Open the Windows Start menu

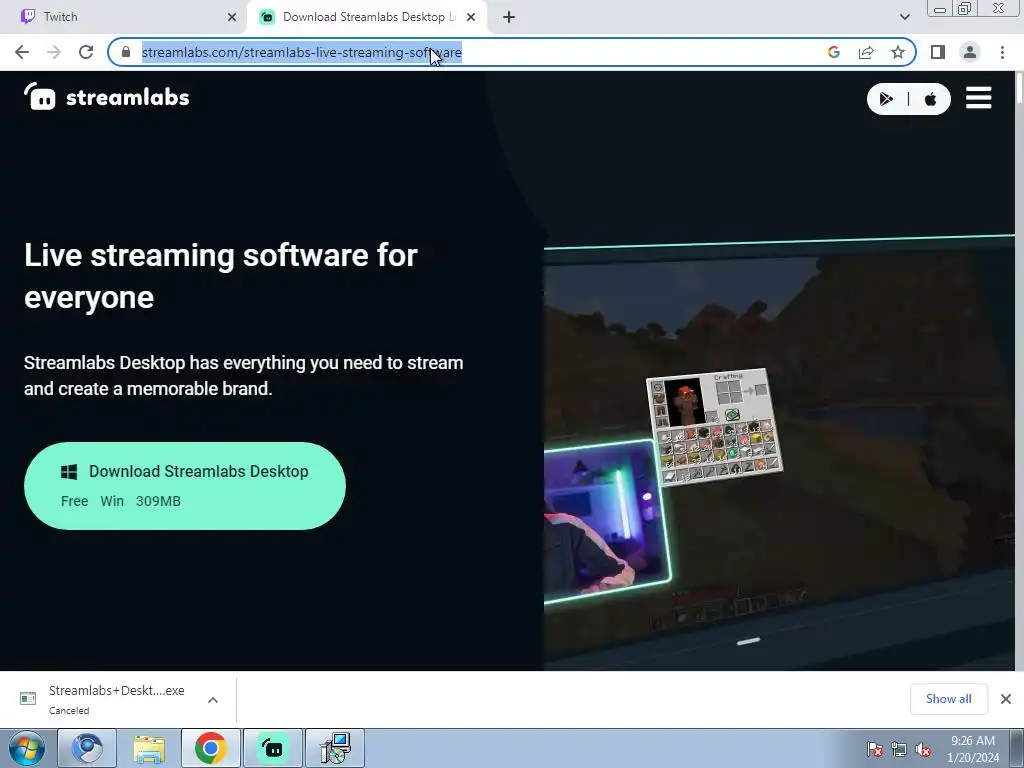(27, 748)
